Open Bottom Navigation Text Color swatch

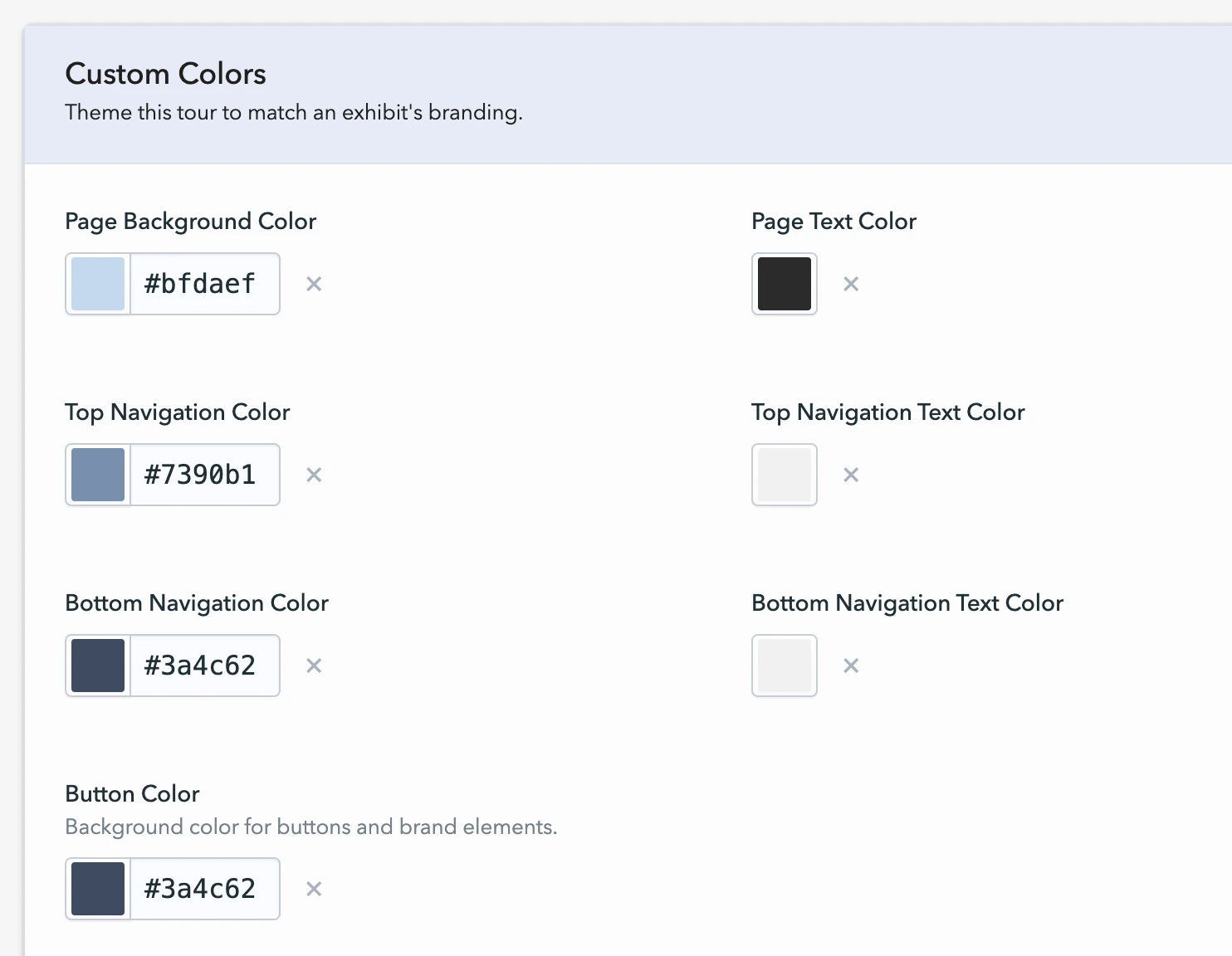[x=785, y=666]
